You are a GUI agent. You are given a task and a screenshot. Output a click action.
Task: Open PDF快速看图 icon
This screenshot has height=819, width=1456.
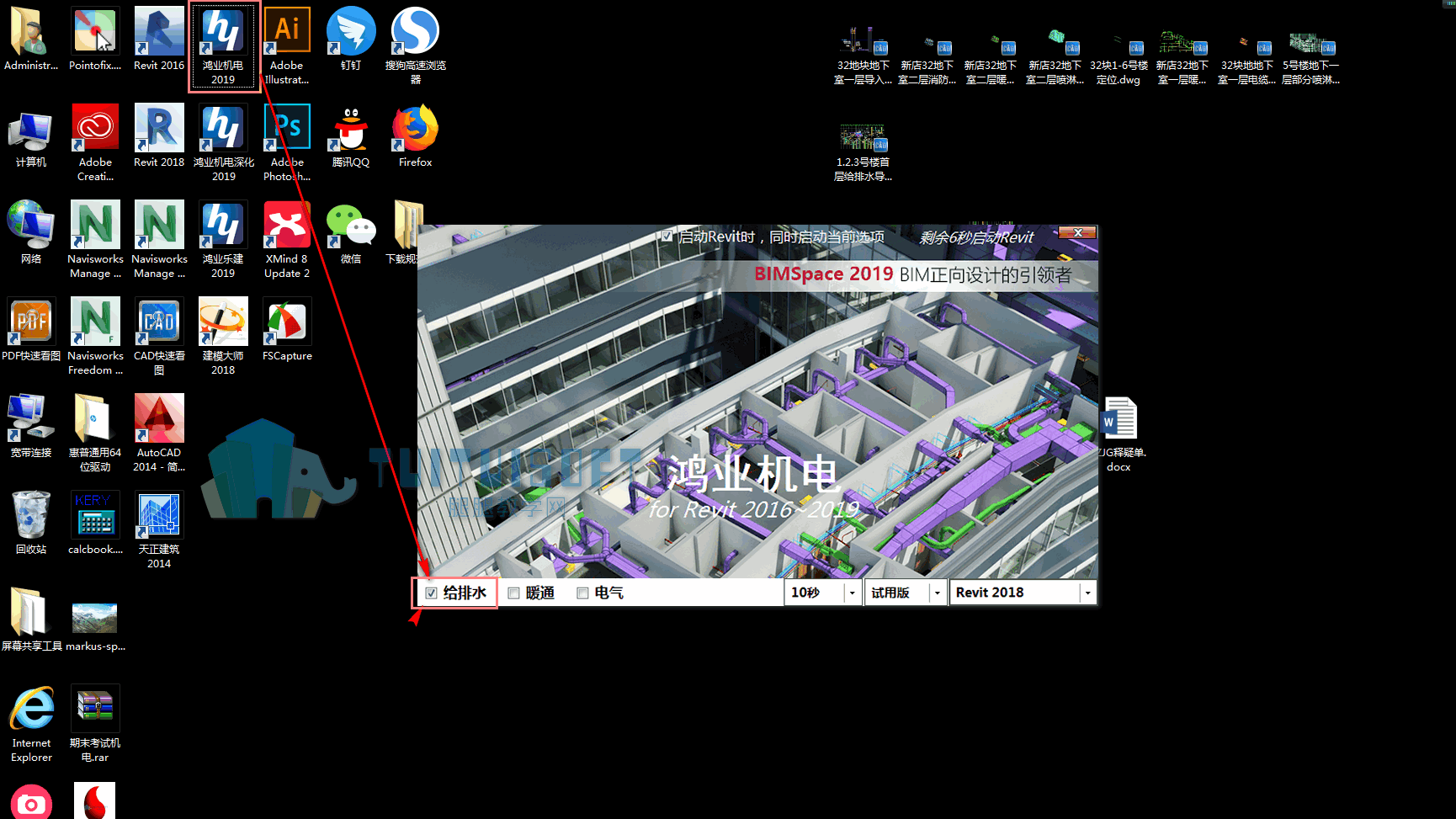click(31, 329)
